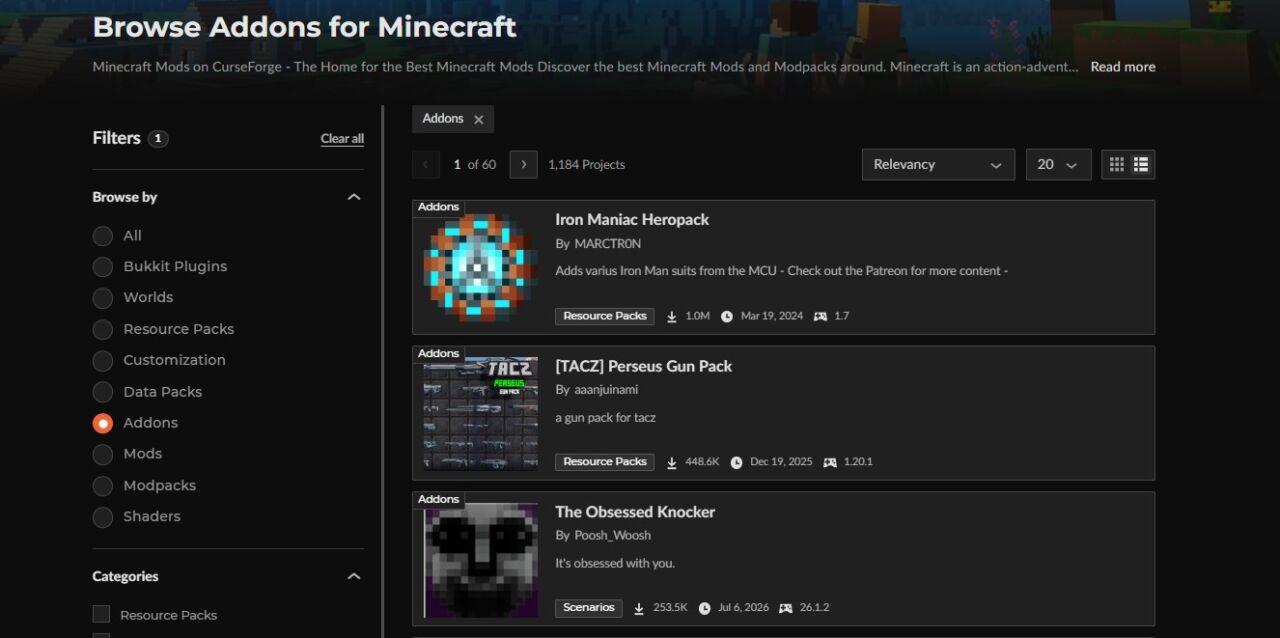The width and height of the screenshot is (1280, 638).
Task: Click the Mar 19, 2024 date
Action: pos(772,316)
